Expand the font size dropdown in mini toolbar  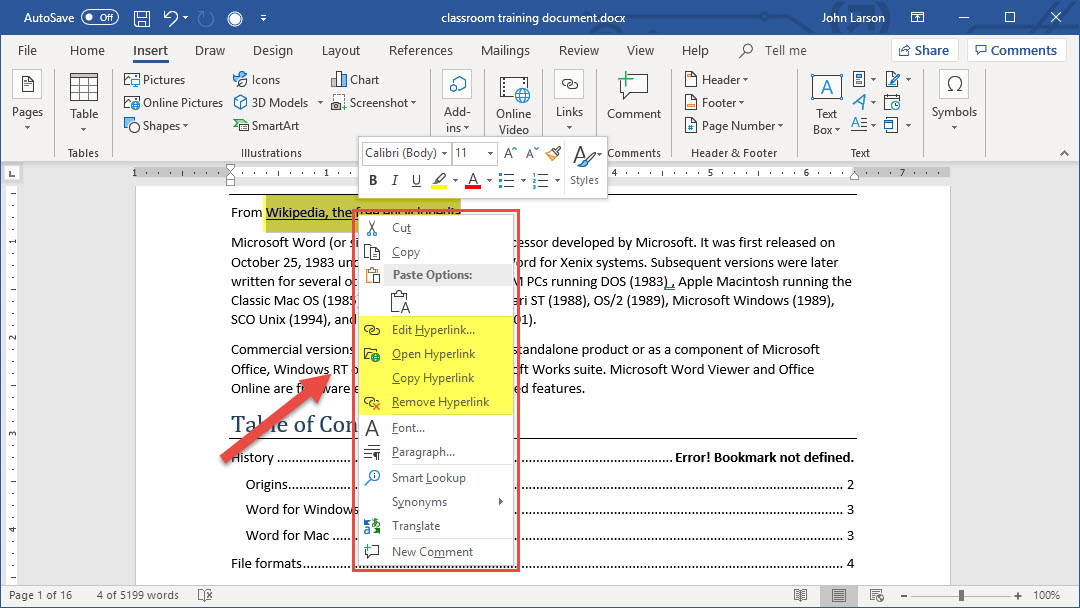[x=490, y=153]
